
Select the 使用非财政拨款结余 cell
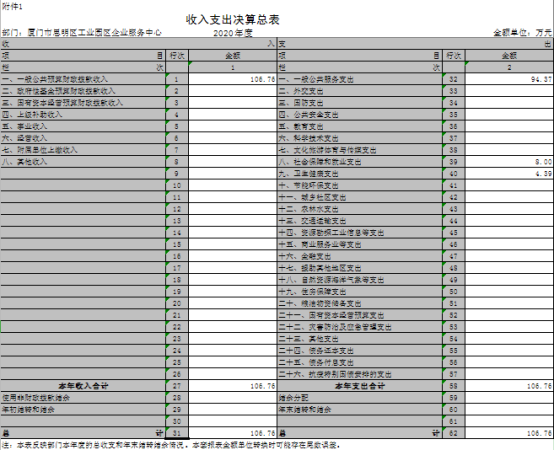pyautogui.click(x=83, y=398)
